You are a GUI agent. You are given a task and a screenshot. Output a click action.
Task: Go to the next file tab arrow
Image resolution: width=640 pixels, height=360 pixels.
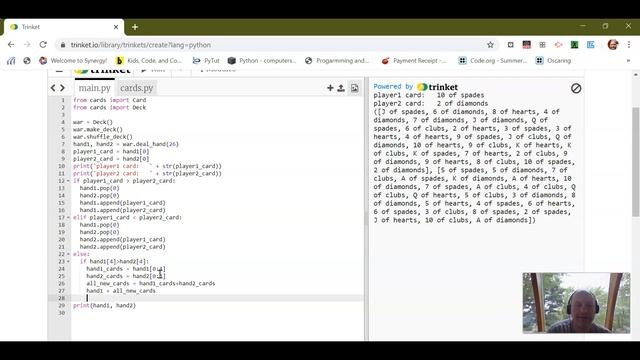[x=62, y=88]
